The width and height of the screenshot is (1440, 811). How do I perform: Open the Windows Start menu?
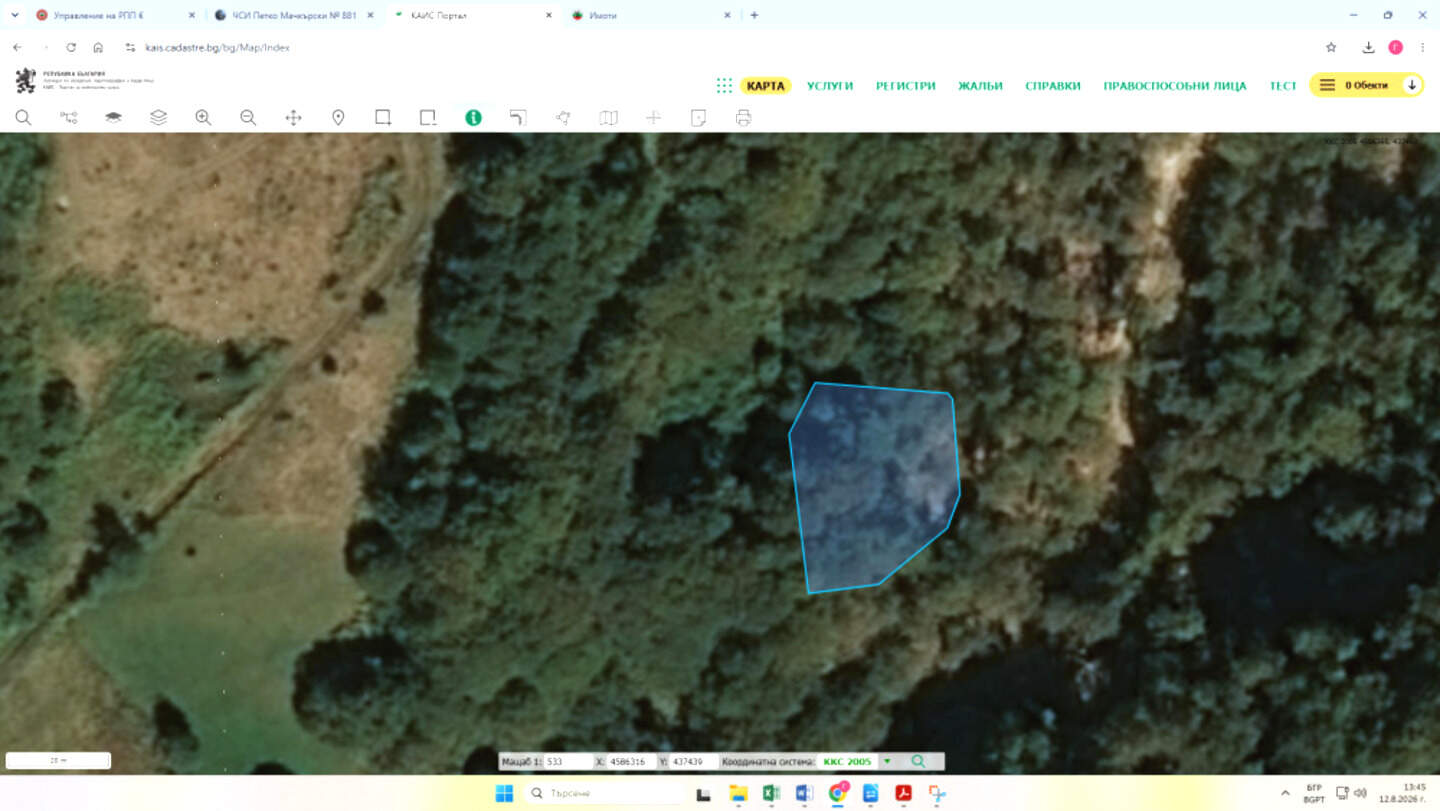[x=503, y=793]
